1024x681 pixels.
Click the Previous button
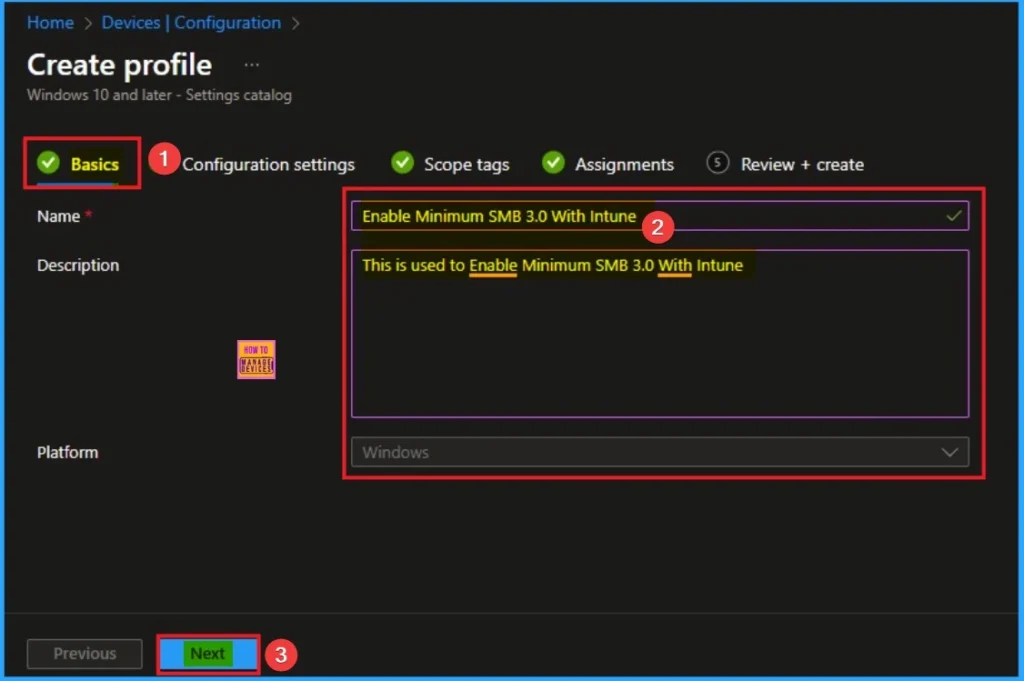tap(85, 654)
